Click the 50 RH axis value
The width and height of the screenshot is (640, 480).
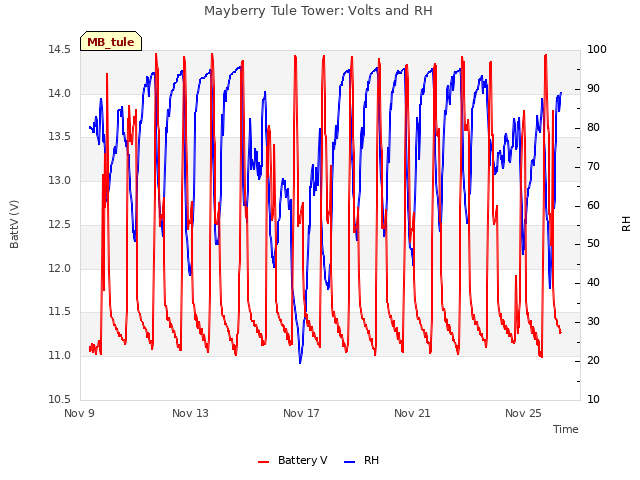click(593, 244)
